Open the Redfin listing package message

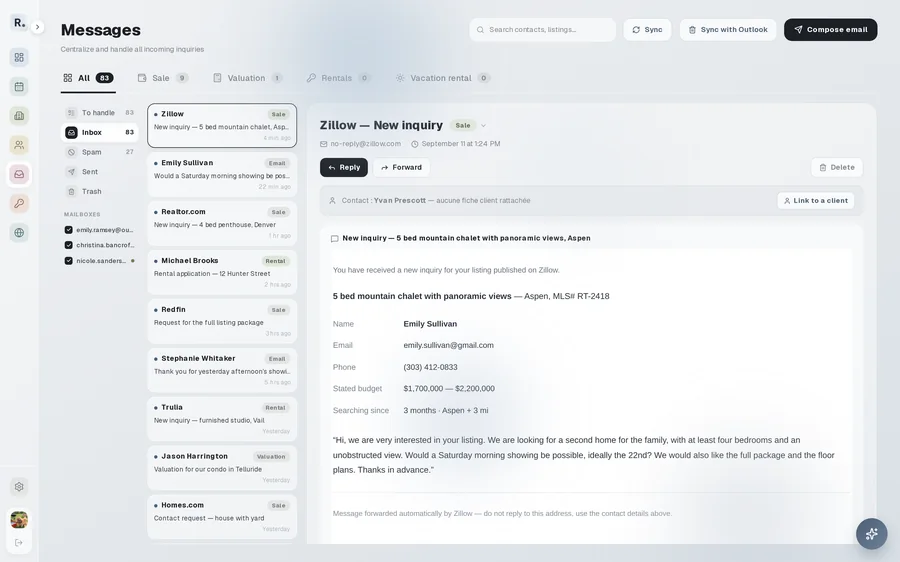(222, 321)
